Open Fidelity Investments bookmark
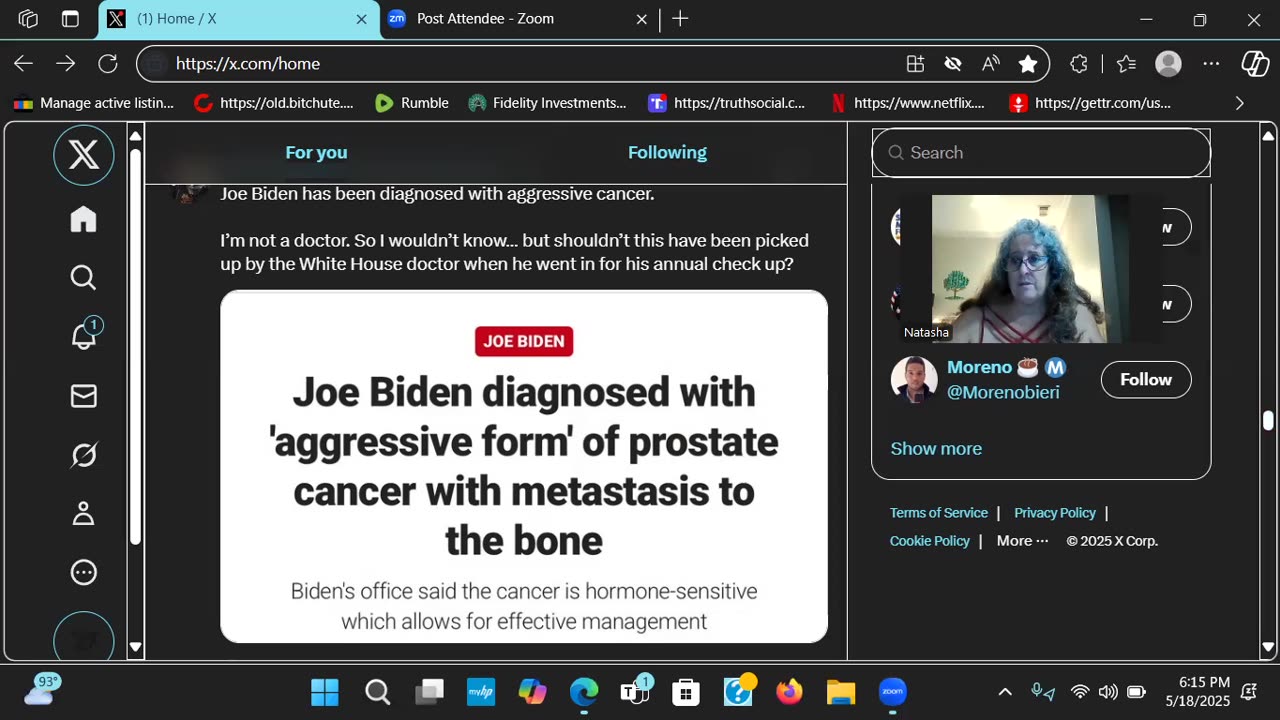 pyautogui.click(x=547, y=103)
